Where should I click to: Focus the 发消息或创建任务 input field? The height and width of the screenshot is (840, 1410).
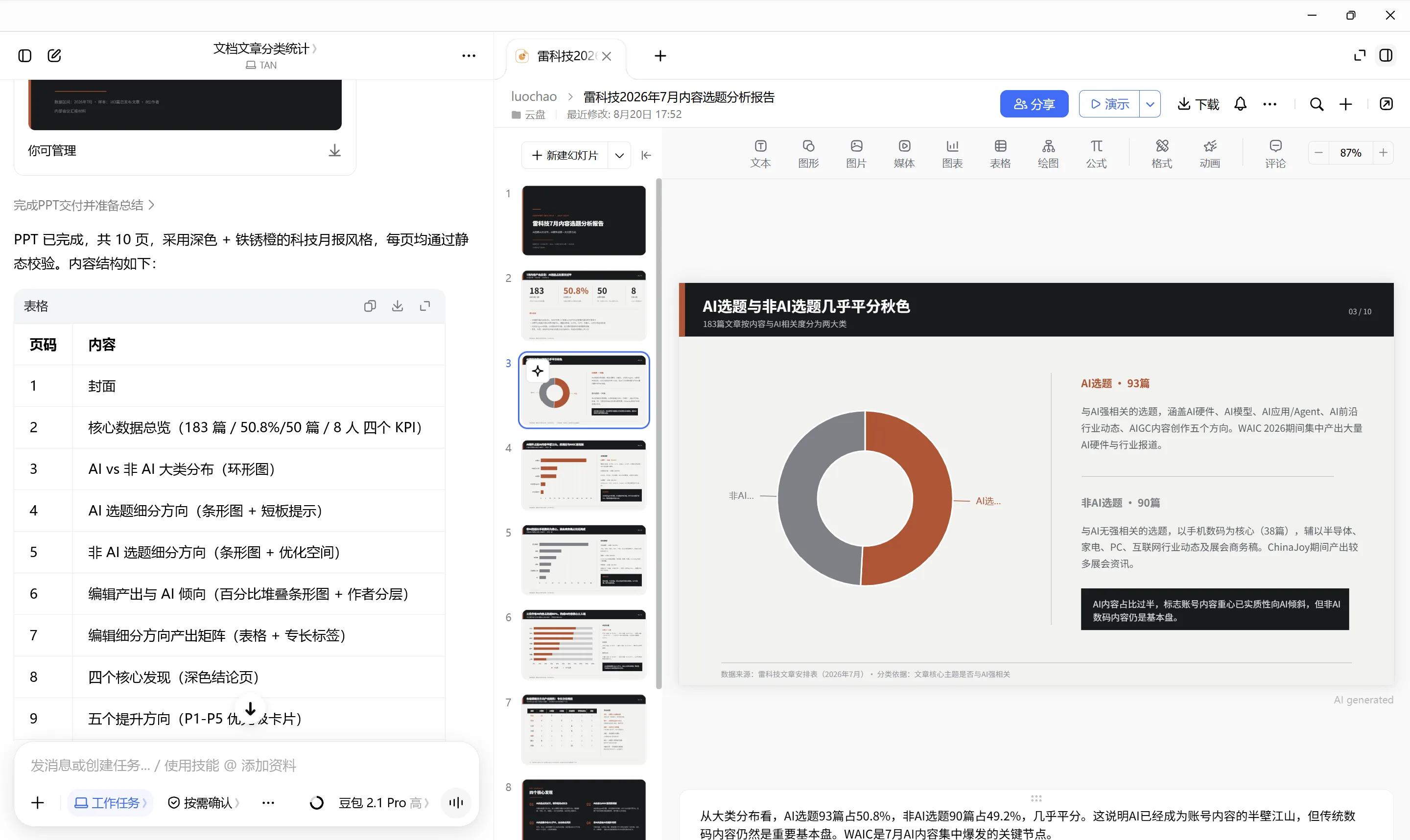pos(246,765)
